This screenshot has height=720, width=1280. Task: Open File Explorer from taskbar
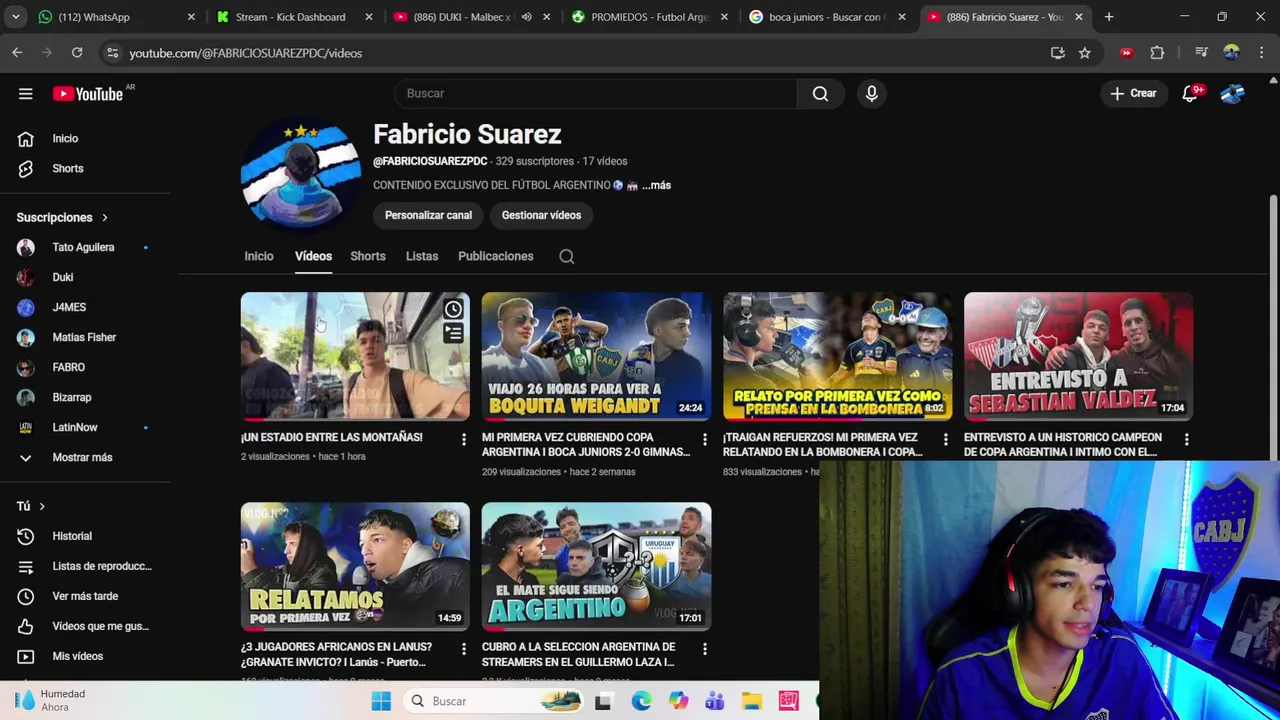[752, 701]
